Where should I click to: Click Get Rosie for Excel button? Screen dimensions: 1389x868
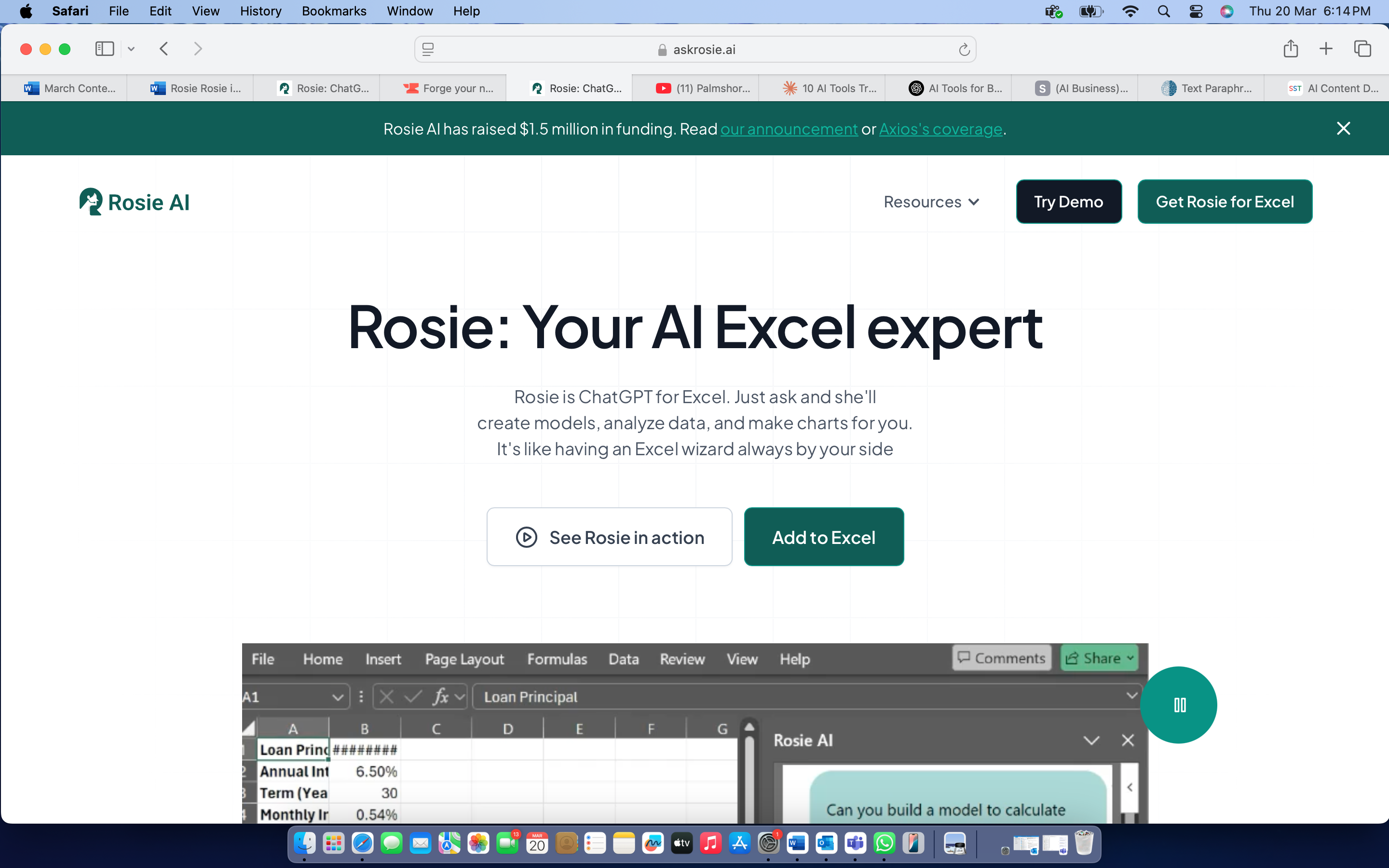tap(1224, 202)
